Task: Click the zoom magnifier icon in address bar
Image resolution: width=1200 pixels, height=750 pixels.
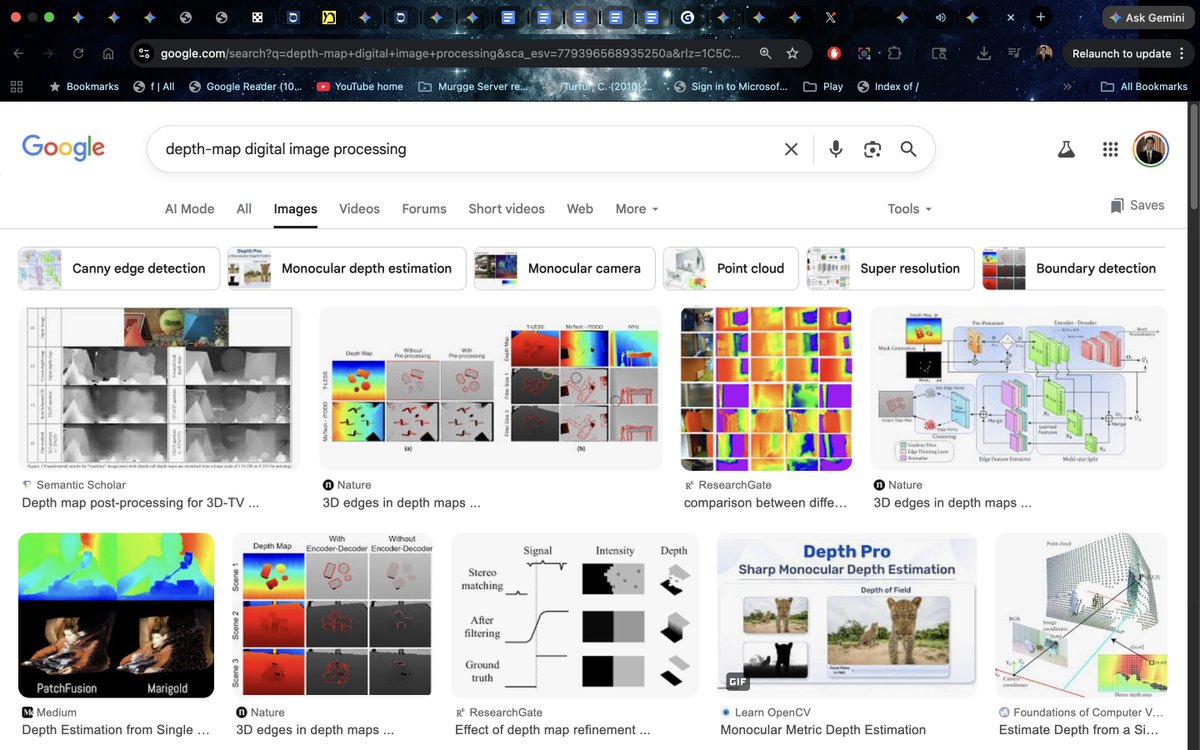Action: click(765, 53)
